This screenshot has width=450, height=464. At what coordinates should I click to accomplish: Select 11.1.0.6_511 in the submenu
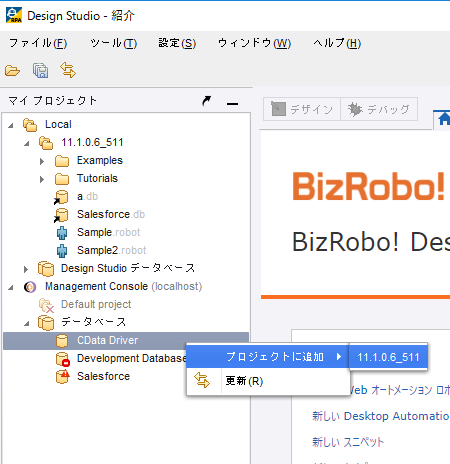388,357
